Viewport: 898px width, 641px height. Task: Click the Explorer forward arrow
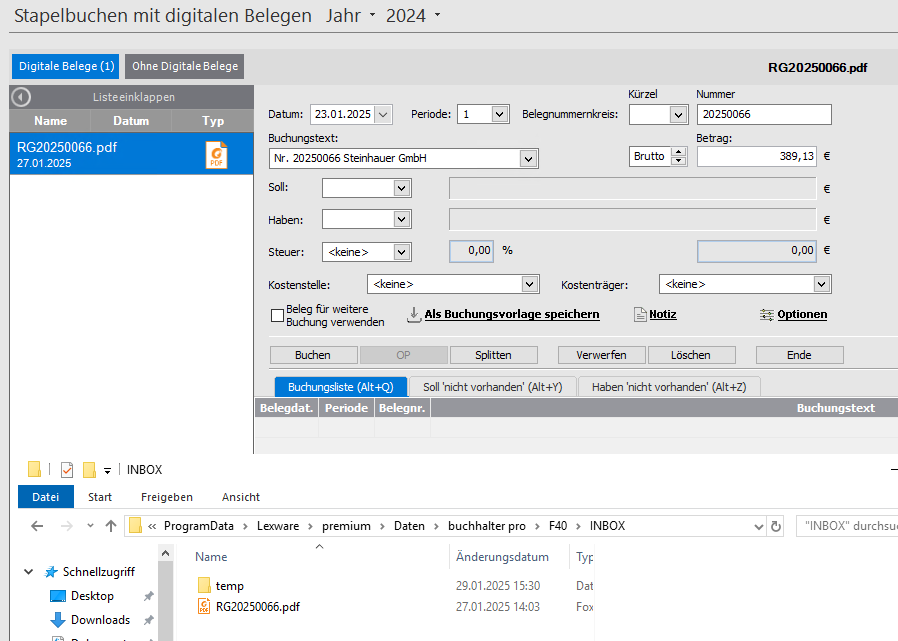[66, 526]
